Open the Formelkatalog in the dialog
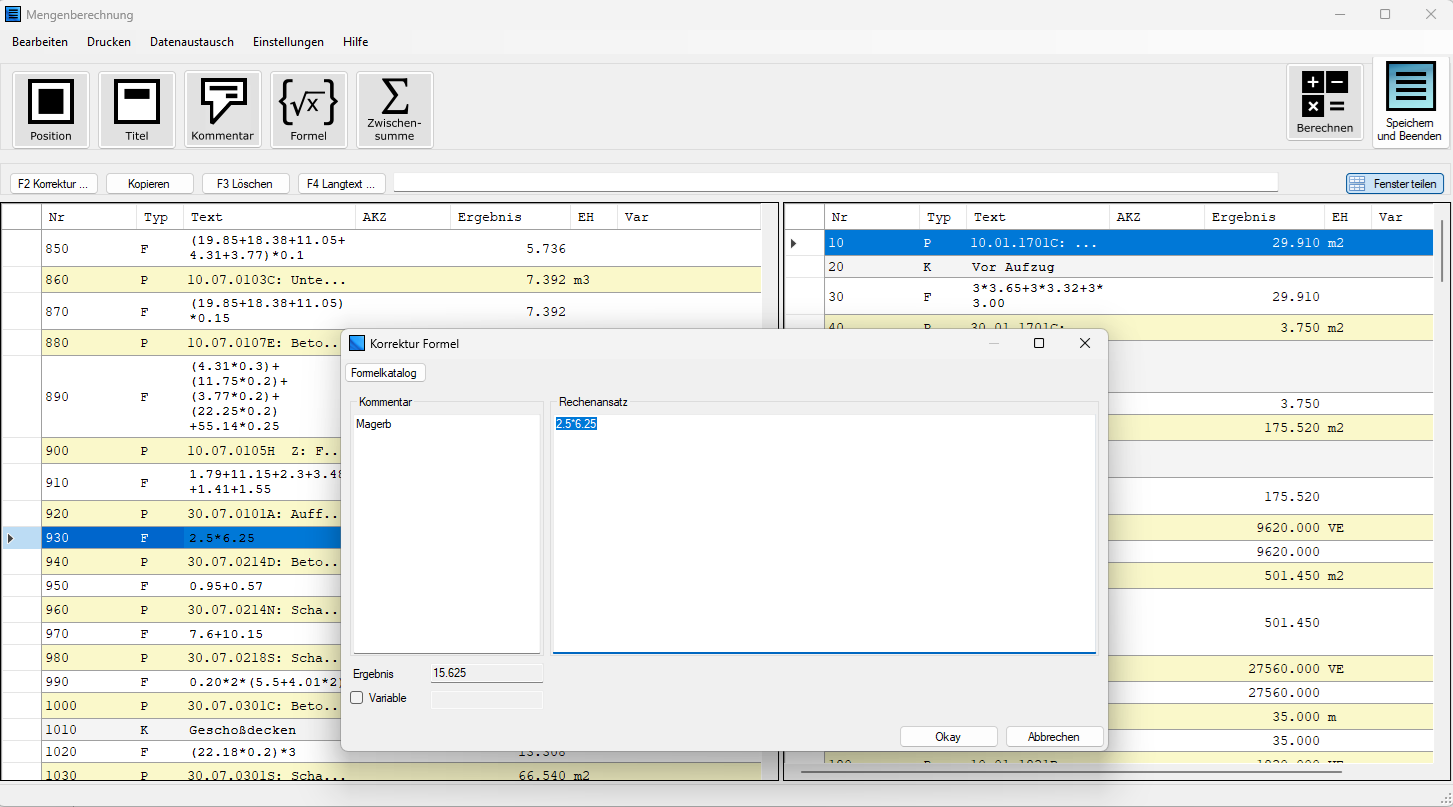This screenshot has width=1453, height=807. [x=386, y=373]
